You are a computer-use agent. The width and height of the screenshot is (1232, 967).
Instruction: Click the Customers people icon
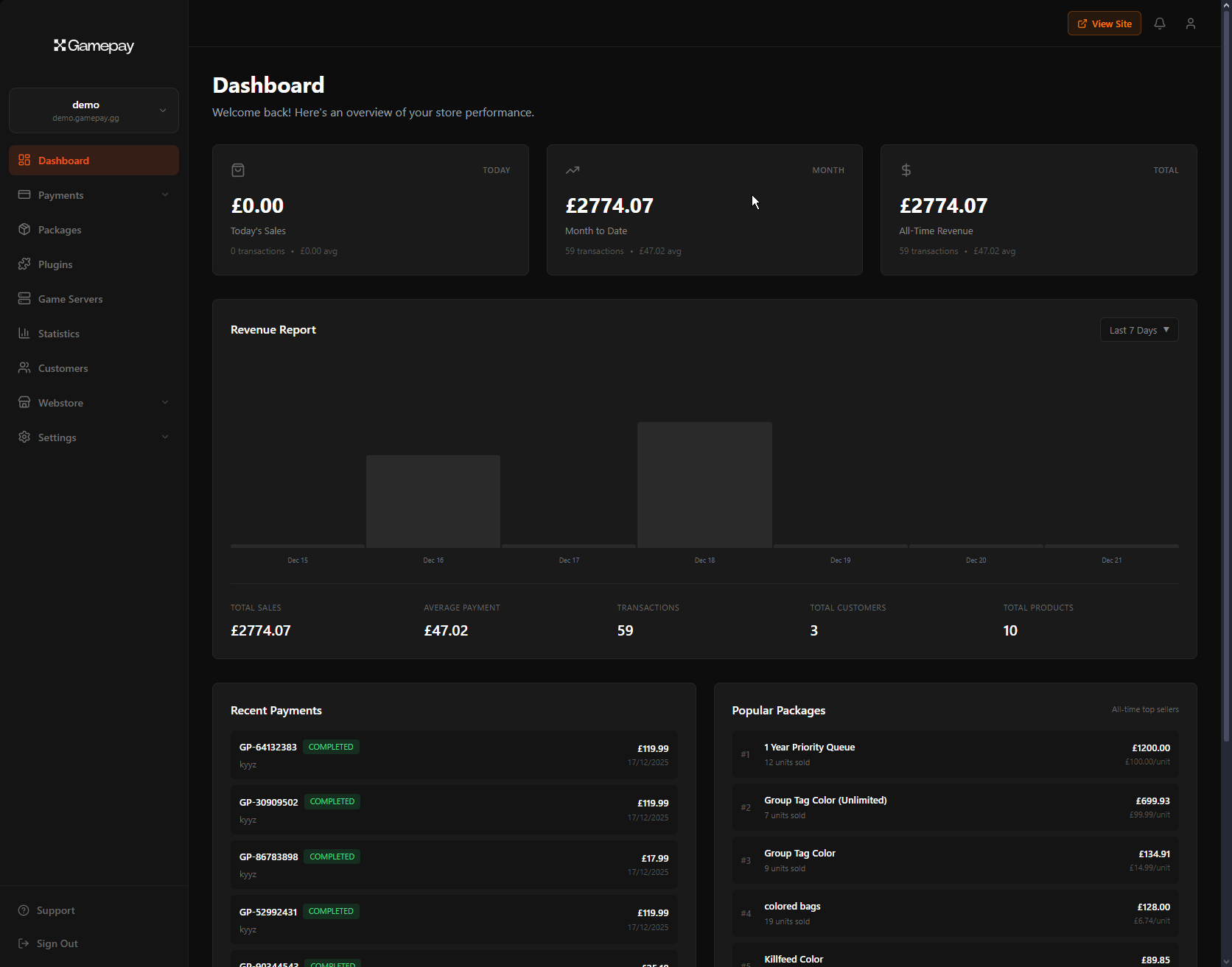24,368
